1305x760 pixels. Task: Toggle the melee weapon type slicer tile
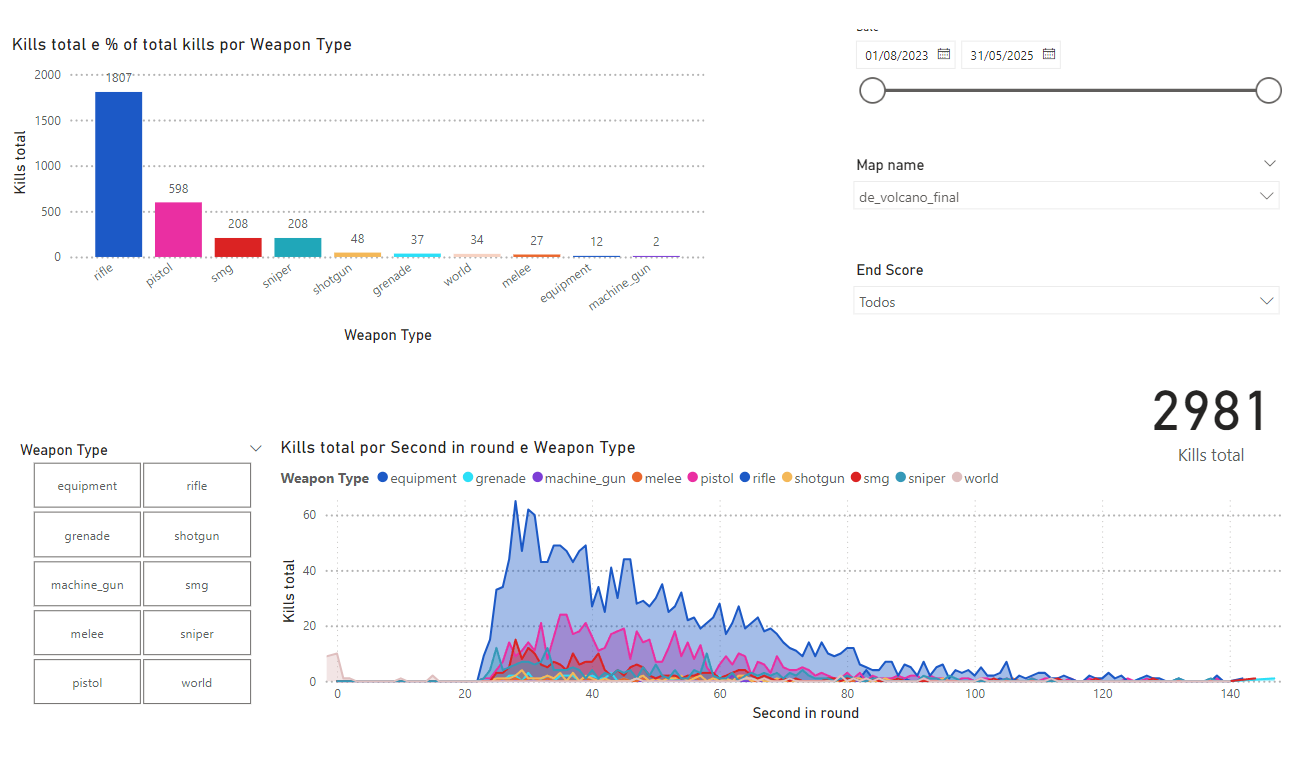coord(87,634)
